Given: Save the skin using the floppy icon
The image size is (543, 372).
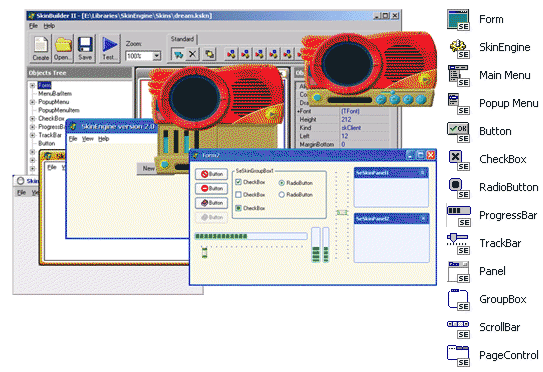Looking at the screenshot, I should 85,48.
